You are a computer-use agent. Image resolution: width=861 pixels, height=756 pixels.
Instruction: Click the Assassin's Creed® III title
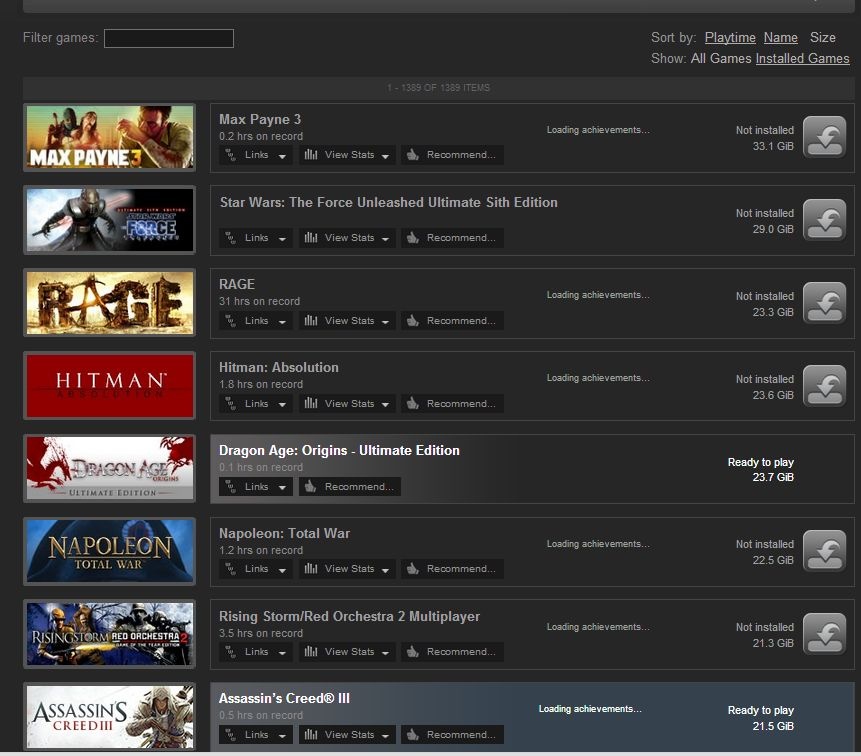point(284,698)
